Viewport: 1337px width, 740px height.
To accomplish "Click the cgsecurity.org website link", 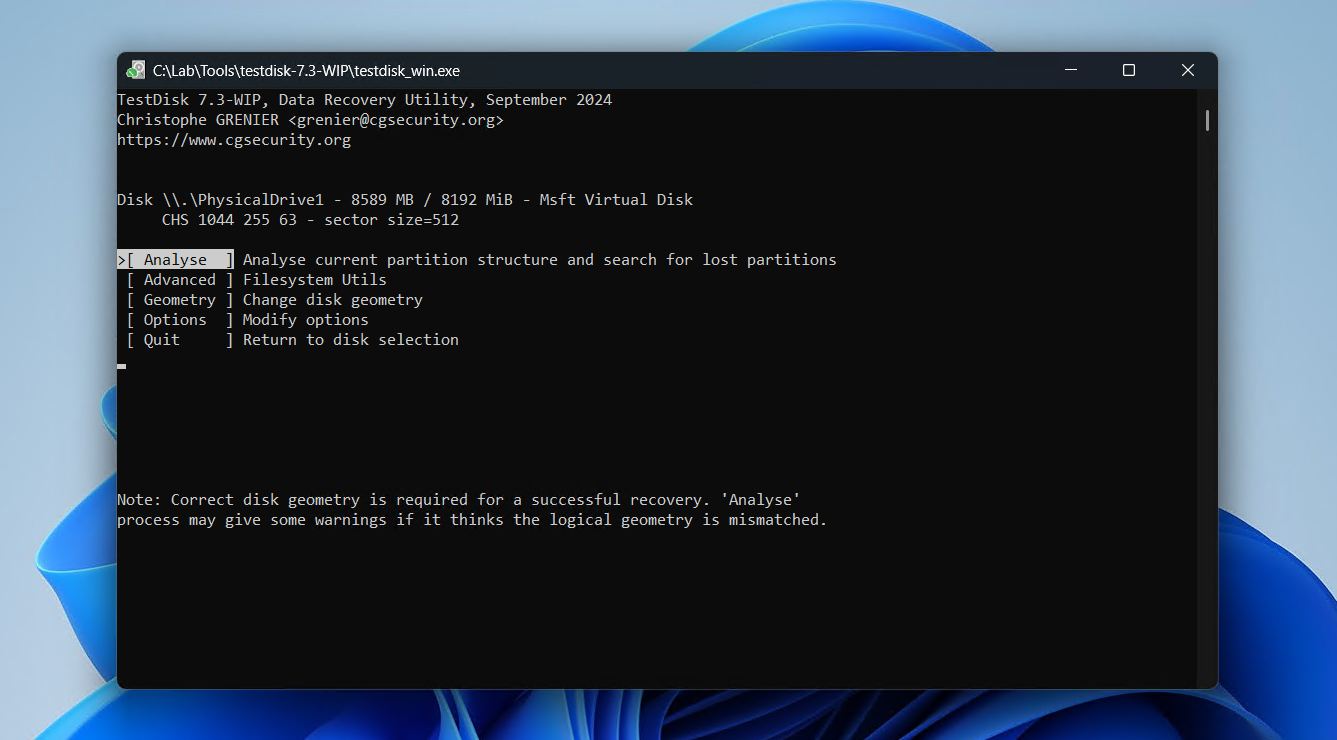I will (x=235, y=139).
